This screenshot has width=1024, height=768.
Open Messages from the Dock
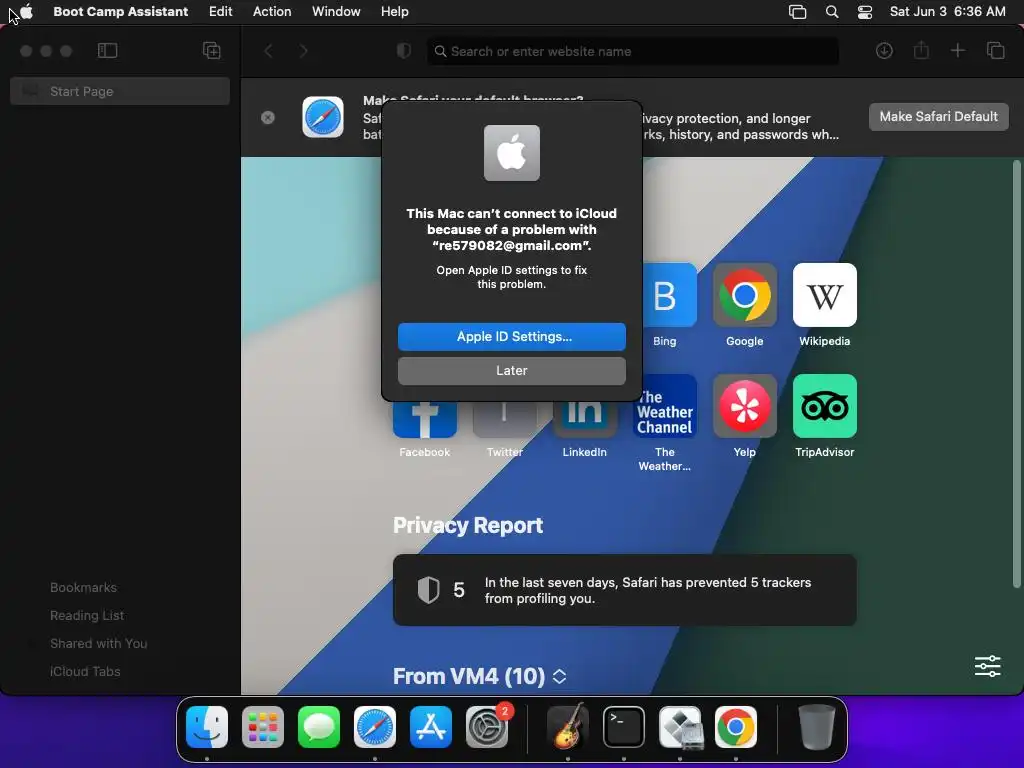pyautogui.click(x=319, y=728)
